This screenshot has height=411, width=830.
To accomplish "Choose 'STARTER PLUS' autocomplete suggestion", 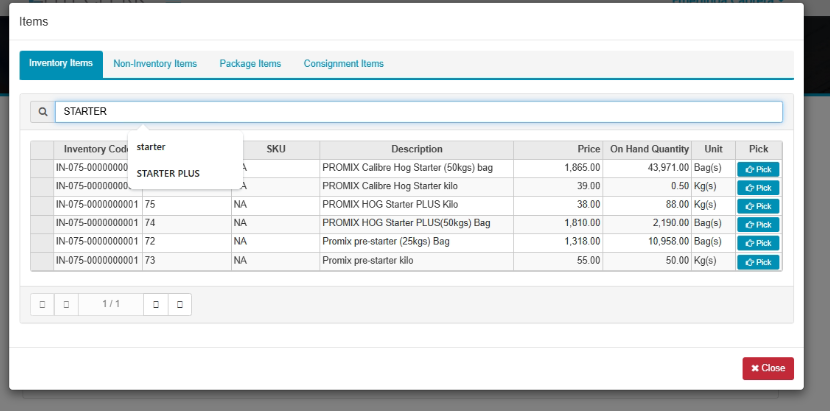I will tap(168, 173).
